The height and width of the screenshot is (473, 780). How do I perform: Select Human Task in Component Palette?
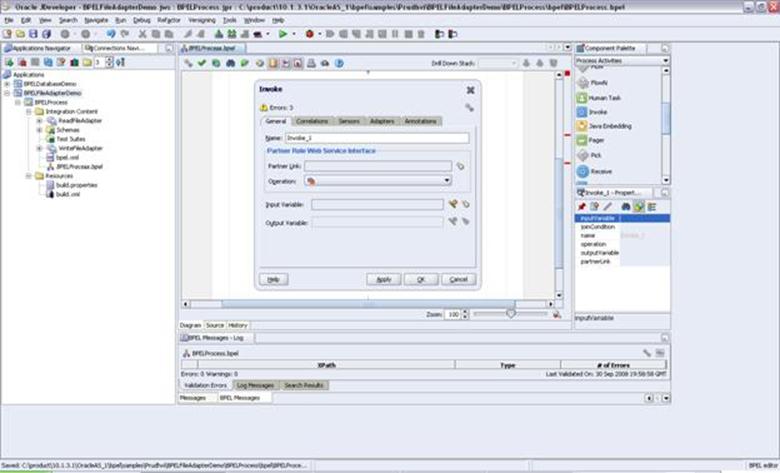(x=598, y=98)
